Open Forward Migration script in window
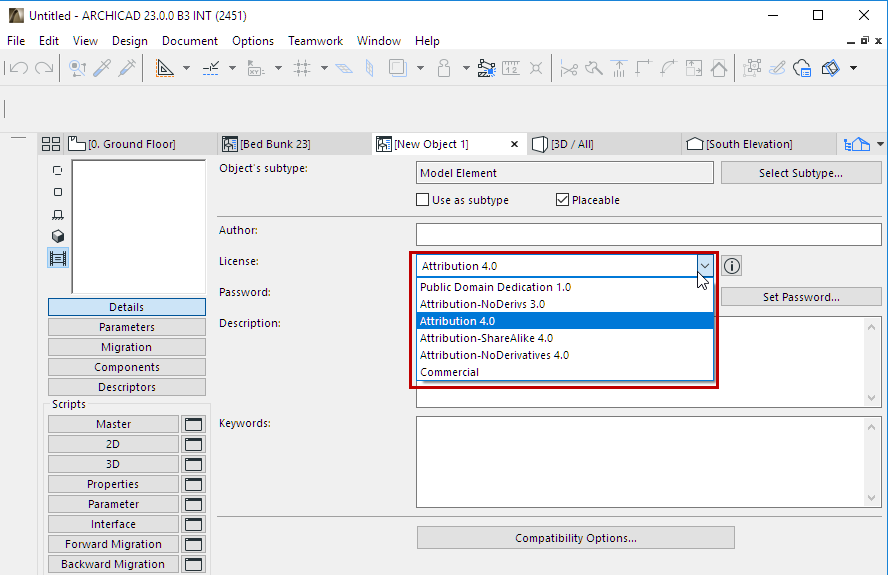 194,544
